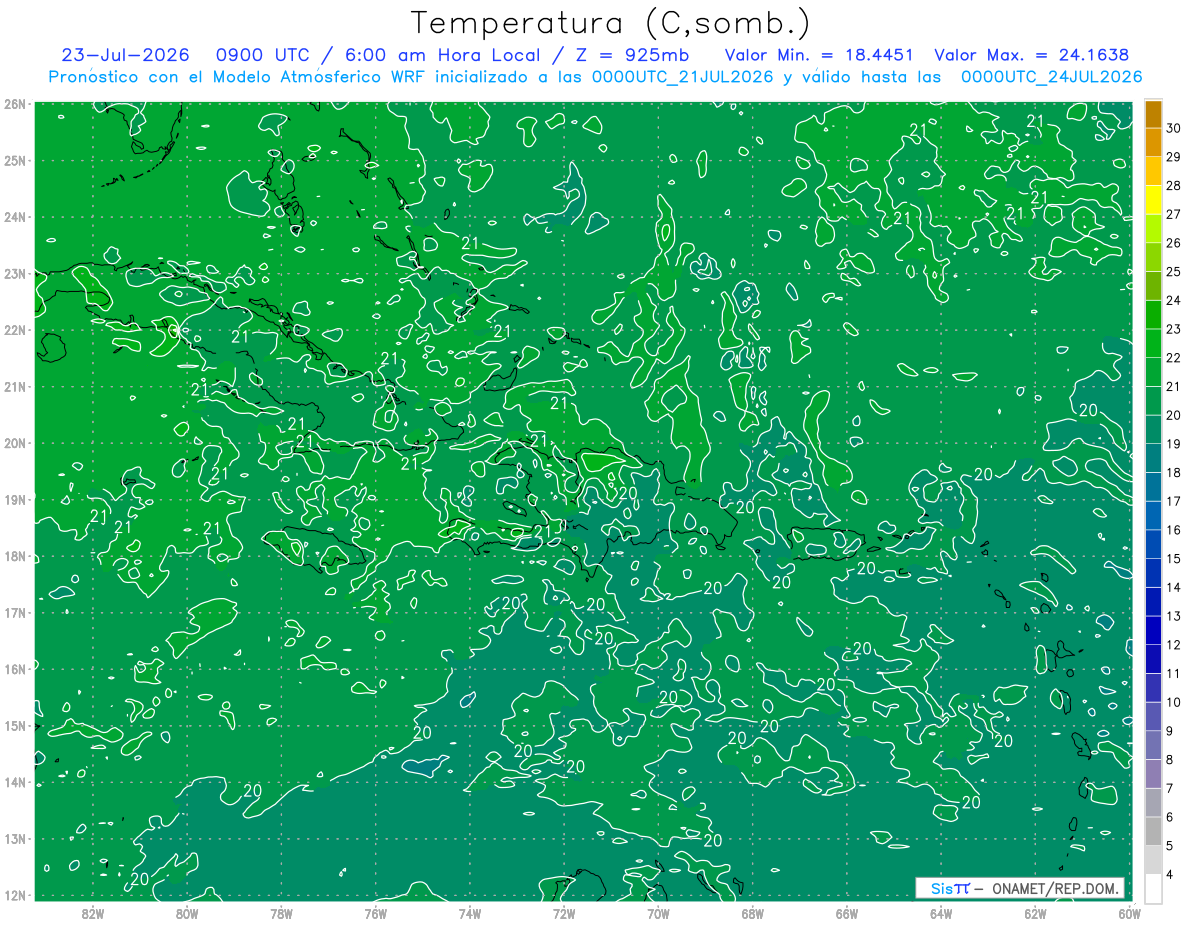Click the '0000UTC_24JUL2026' valid-until time text

(1052, 77)
